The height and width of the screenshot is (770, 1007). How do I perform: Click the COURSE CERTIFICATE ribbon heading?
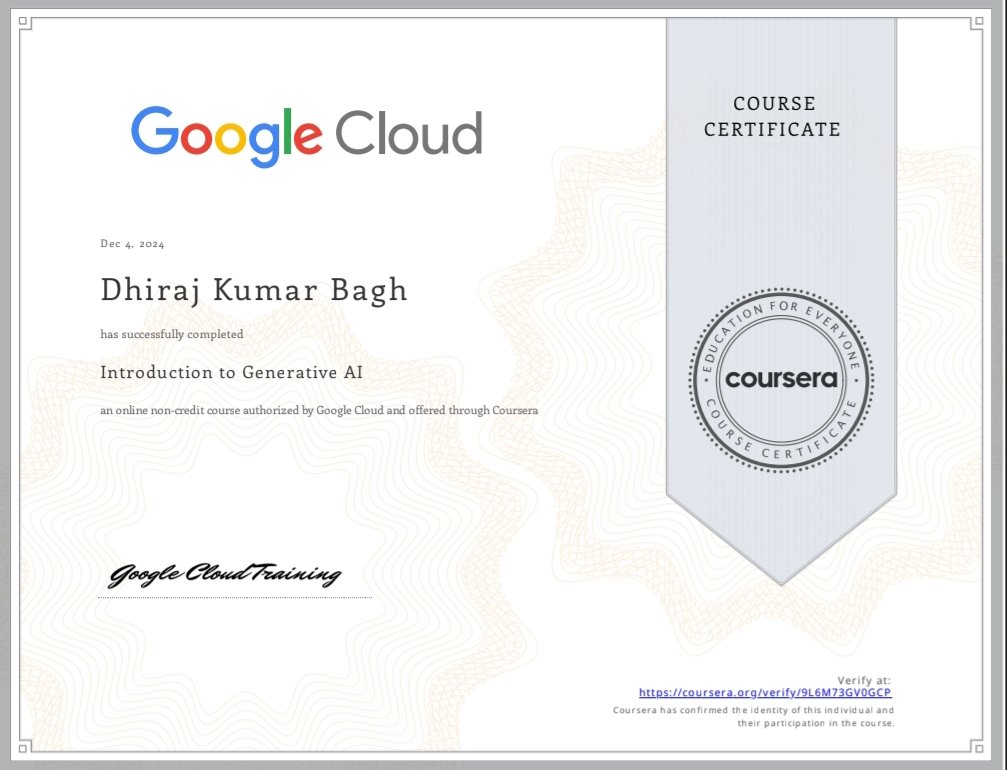tap(772, 116)
